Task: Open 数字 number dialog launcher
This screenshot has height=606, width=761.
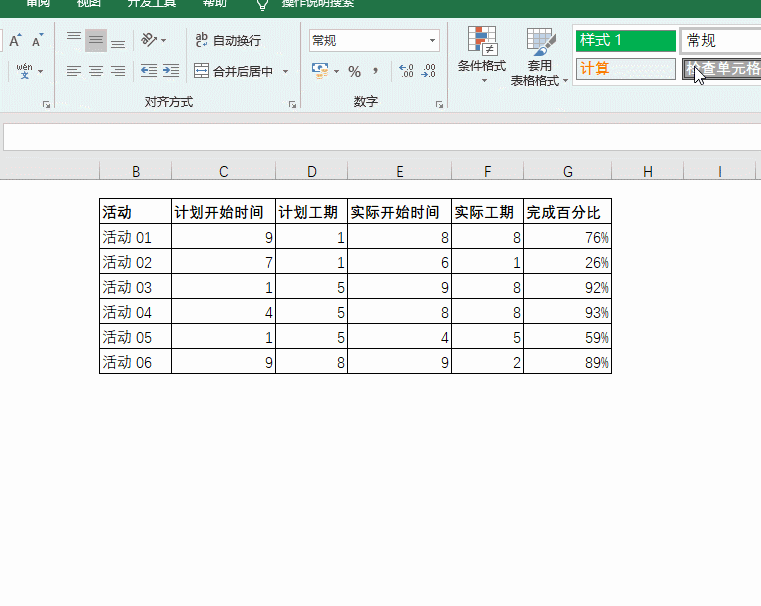Action: click(439, 104)
